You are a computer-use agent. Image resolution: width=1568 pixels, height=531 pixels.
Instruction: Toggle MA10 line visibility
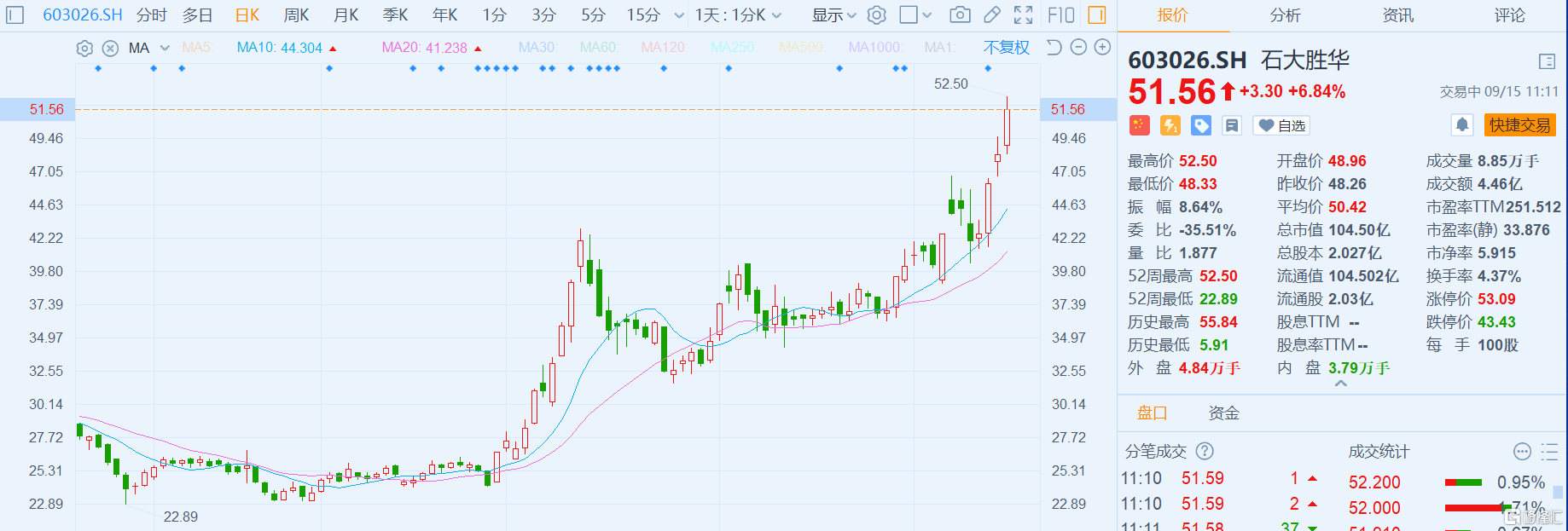coord(280,48)
